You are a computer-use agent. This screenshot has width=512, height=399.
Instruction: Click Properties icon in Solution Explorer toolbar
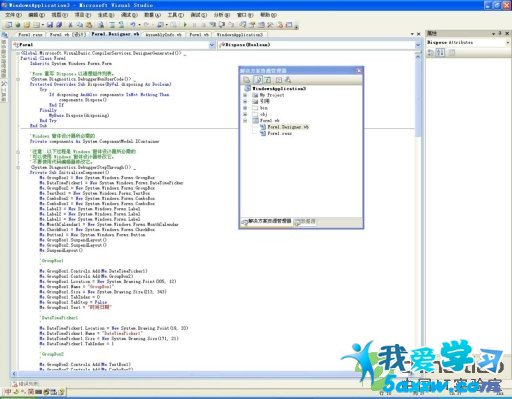pos(247,80)
